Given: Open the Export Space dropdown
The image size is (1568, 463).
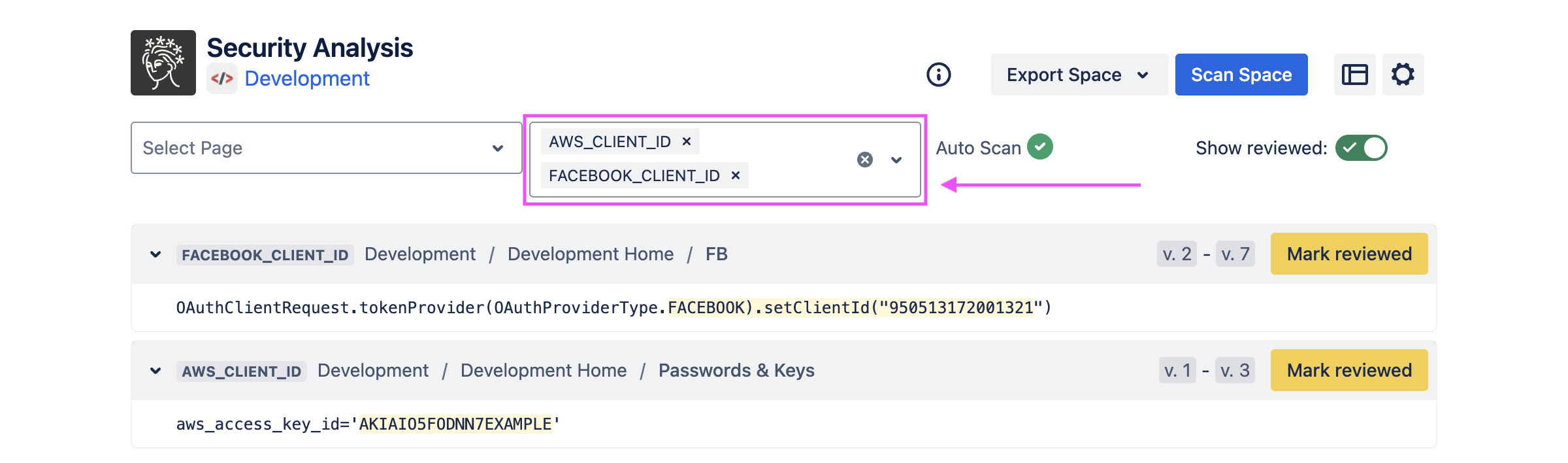Looking at the screenshot, I should coord(1079,75).
